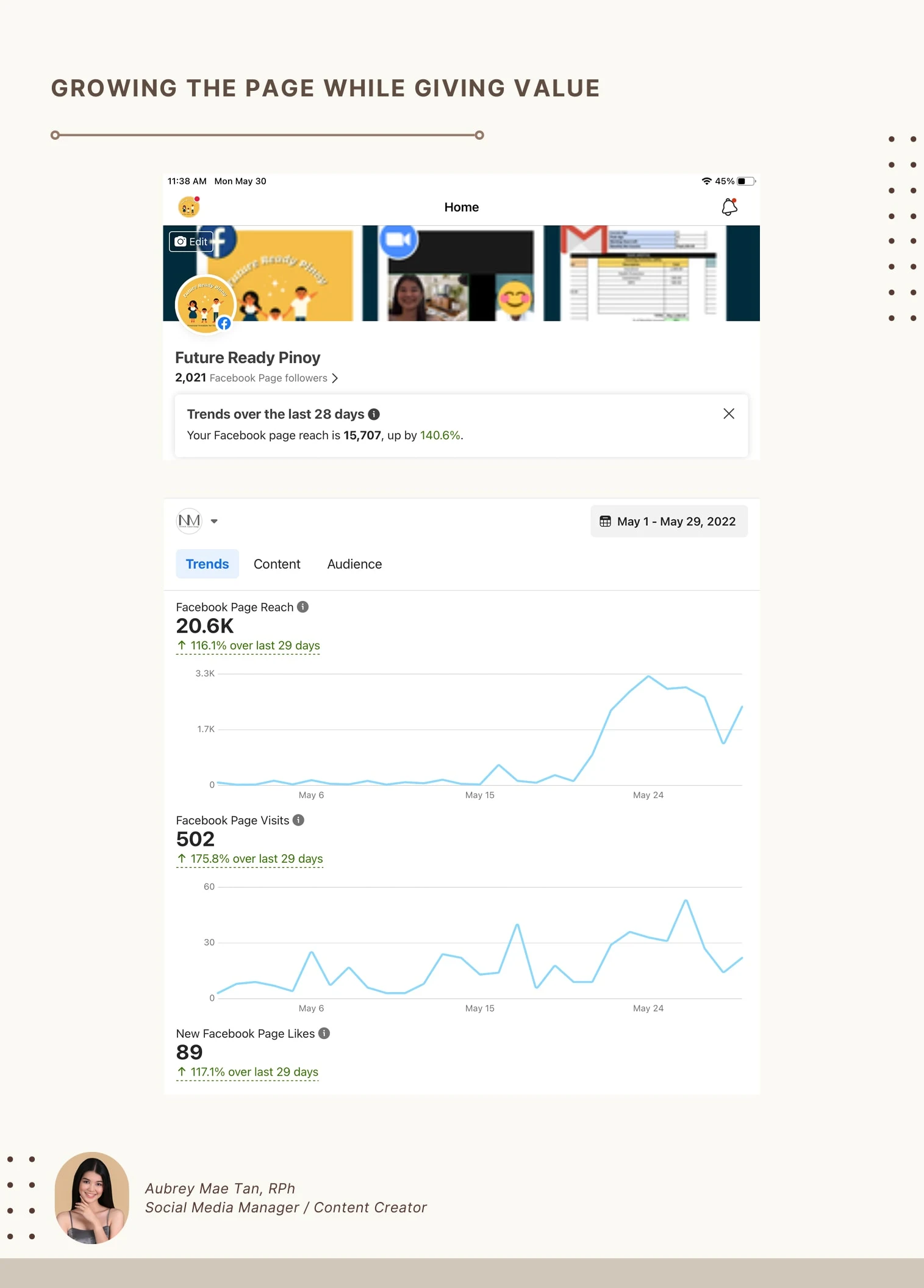Viewport: 924px width, 1288px height.
Task: Click the Wi-Fi icon in the status bar
Action: (707, 181)
